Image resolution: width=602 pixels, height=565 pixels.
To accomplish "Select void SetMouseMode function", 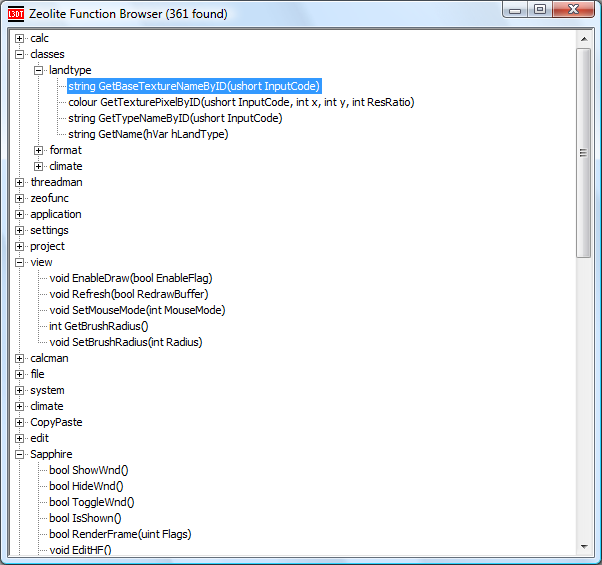I will coord(137,310).
